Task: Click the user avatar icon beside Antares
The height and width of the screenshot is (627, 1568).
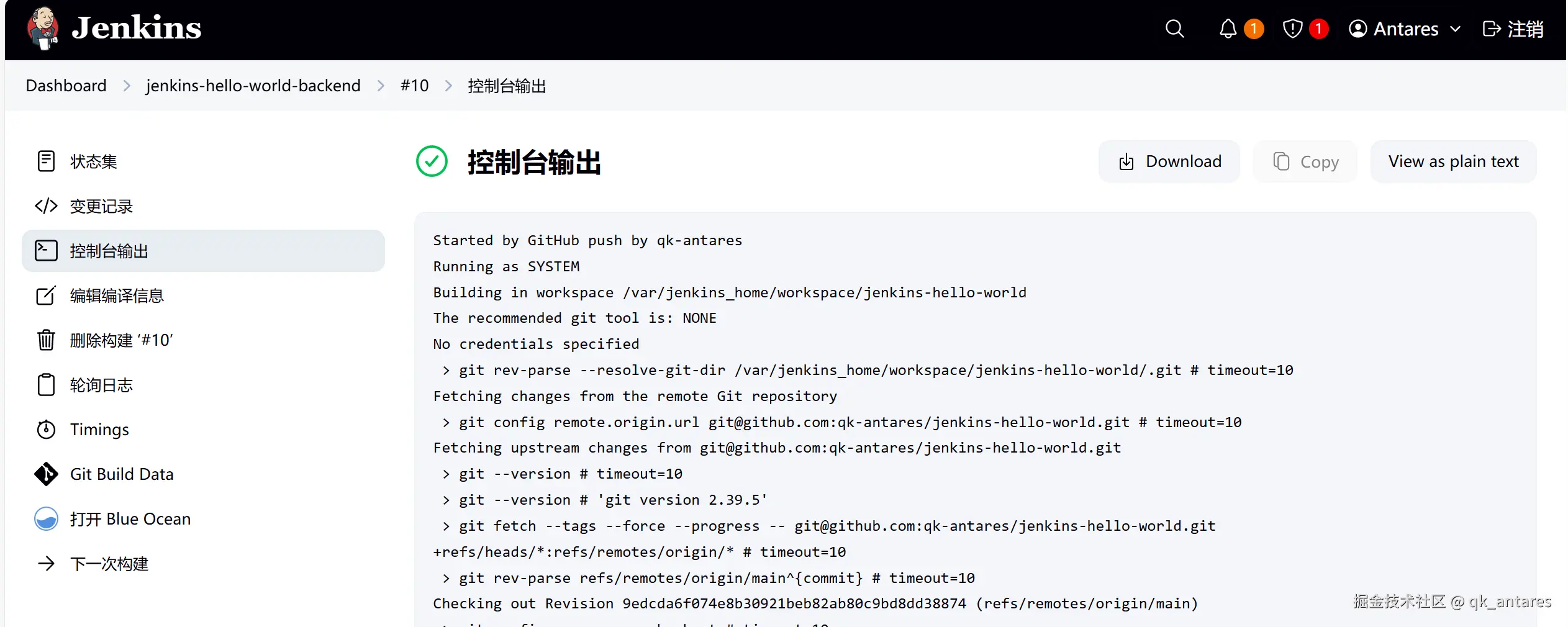Action: pos(1358,29)
